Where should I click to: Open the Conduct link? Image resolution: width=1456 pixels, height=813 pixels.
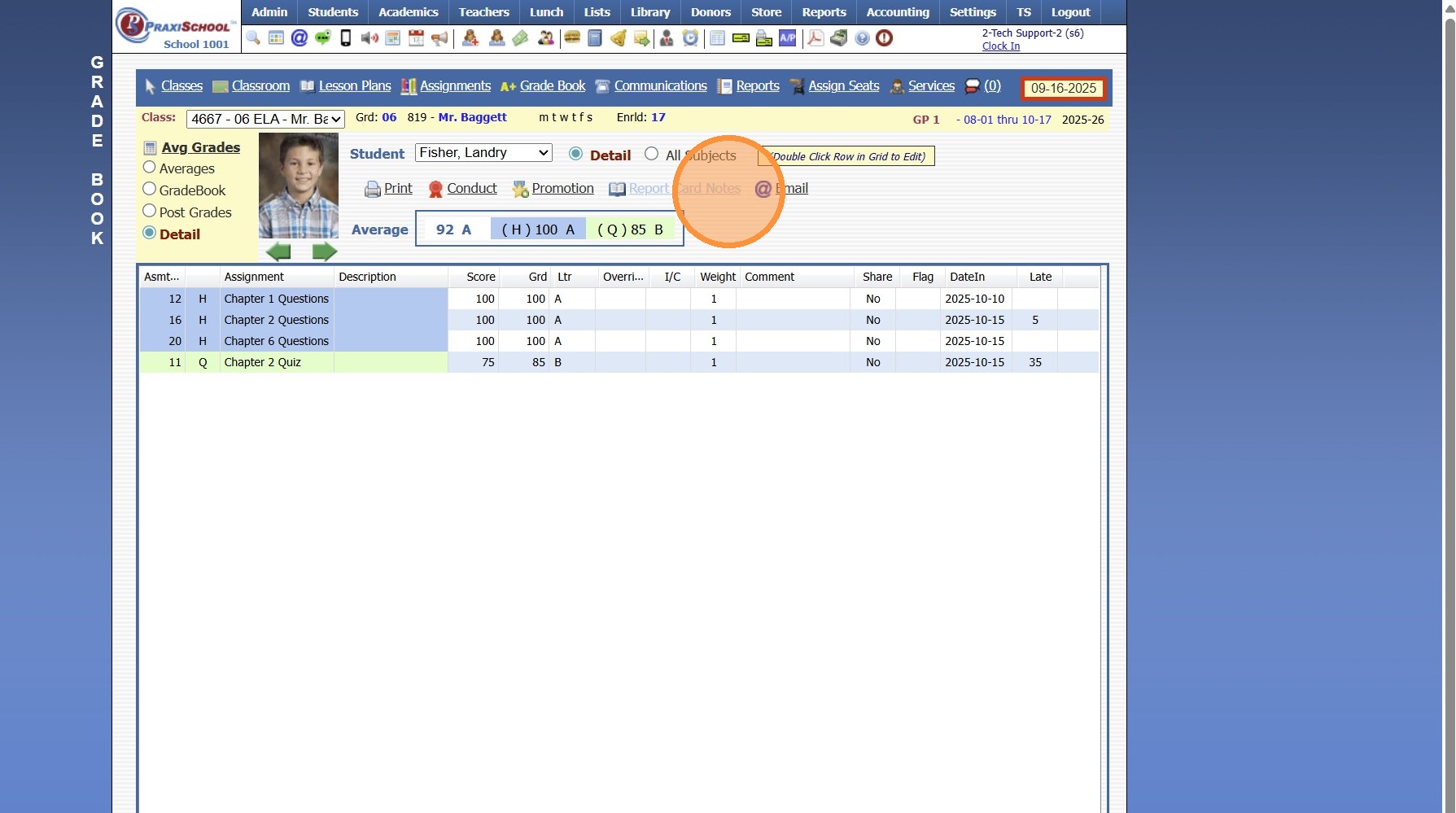472,189
